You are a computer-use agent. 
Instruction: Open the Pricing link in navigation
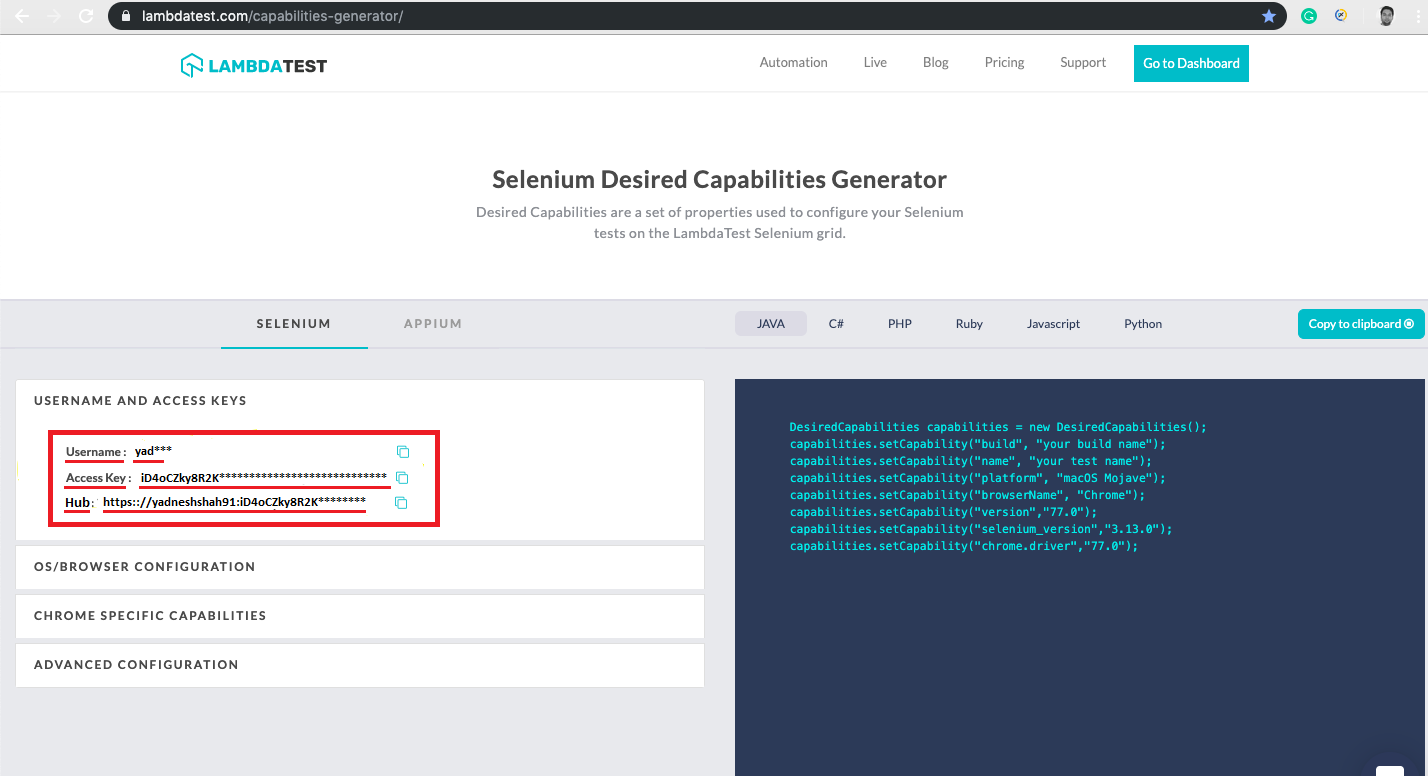[1004, 63]
